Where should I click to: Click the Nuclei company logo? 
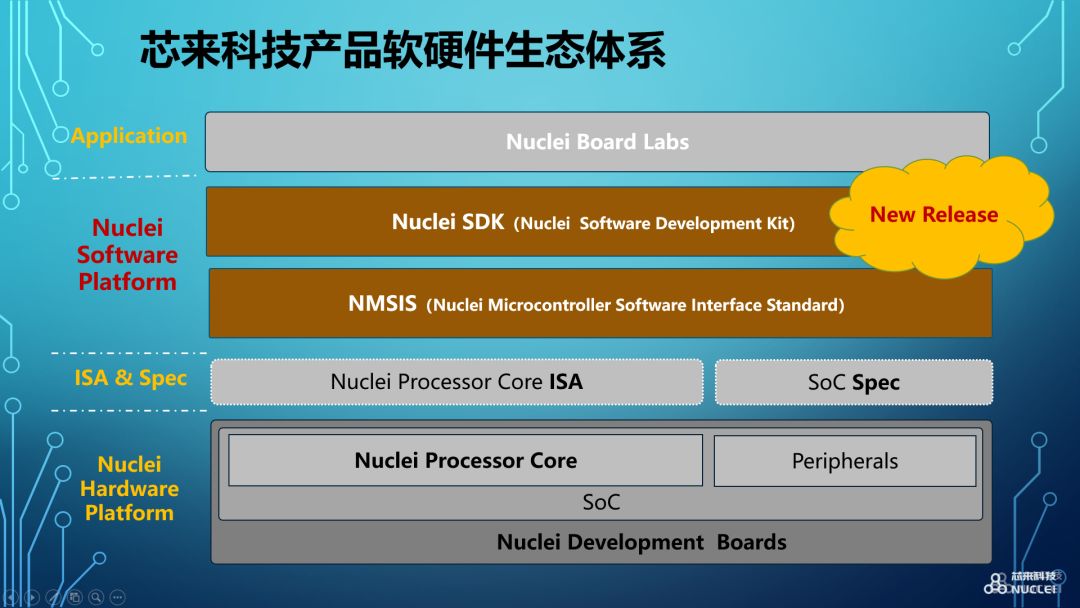[1018, 583]
